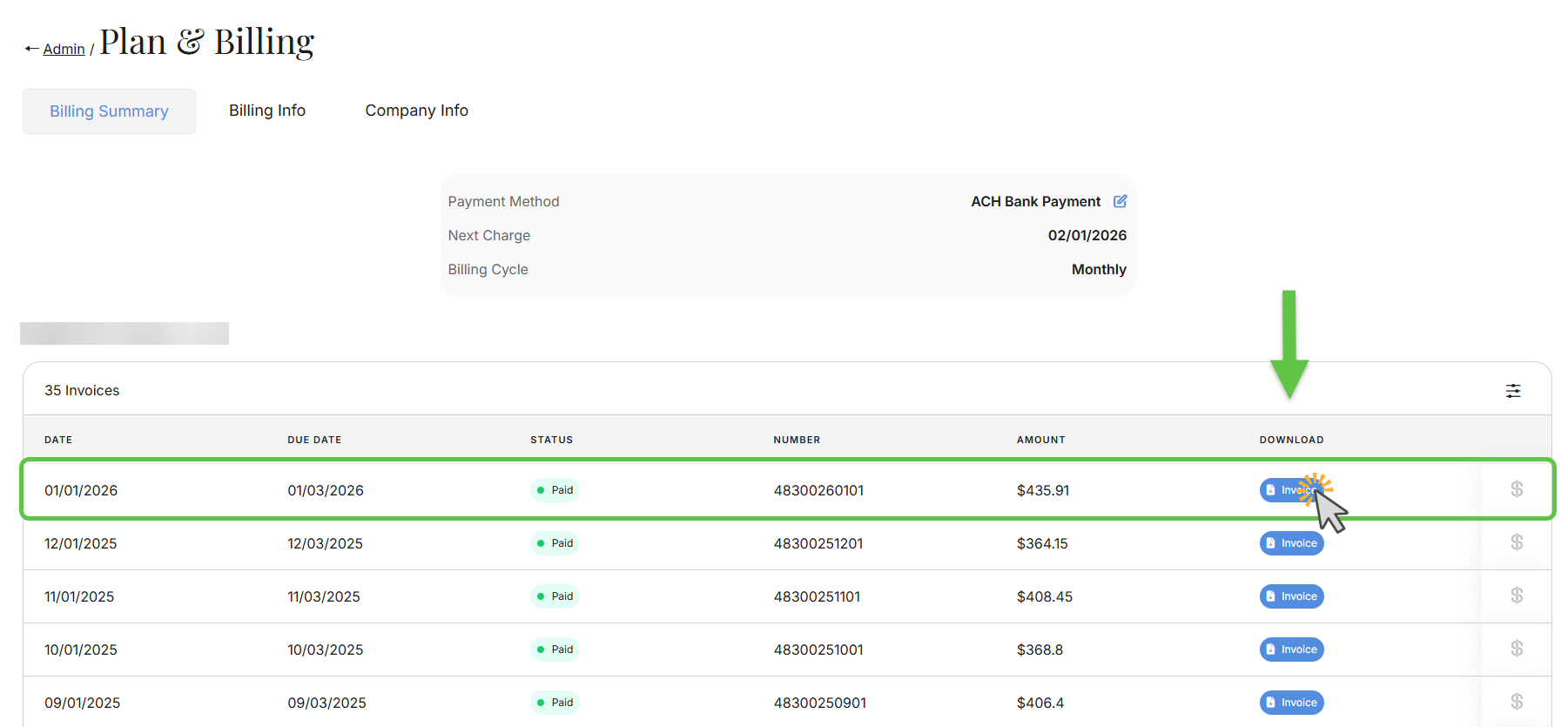
Task: Click the dollar icon for the 12/01/2025 invoice
Action: click(x=1517, y=542)
